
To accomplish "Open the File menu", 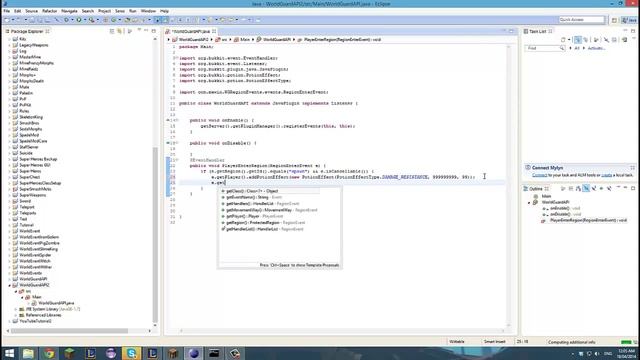I will 7,11.
